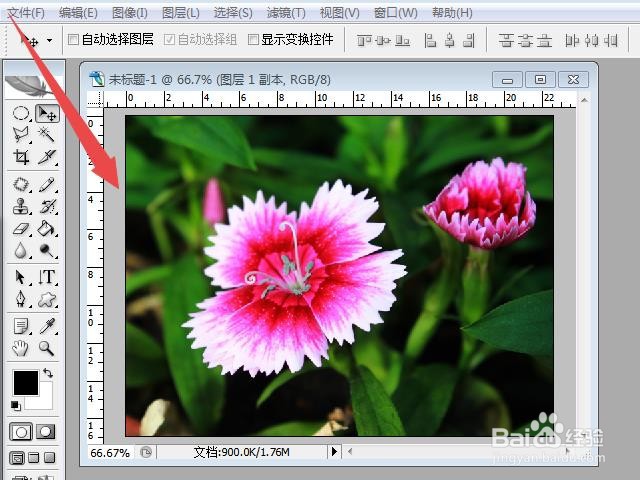Distribute vertical centers in options bar

click(525, 40)
